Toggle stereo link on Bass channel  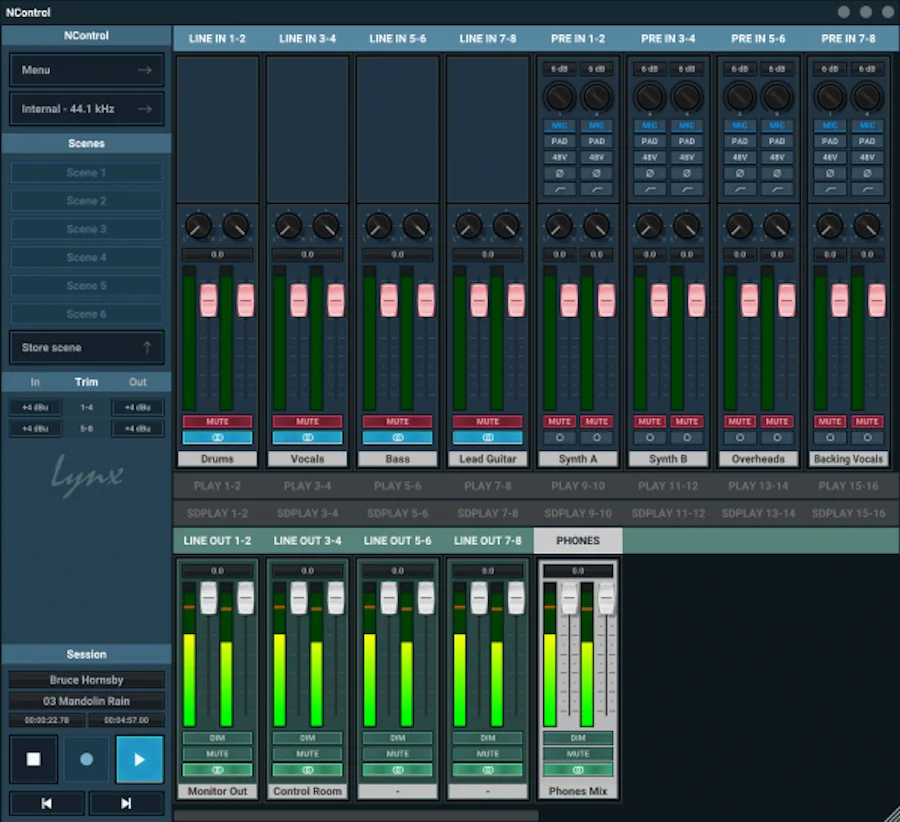pos(398,437)
